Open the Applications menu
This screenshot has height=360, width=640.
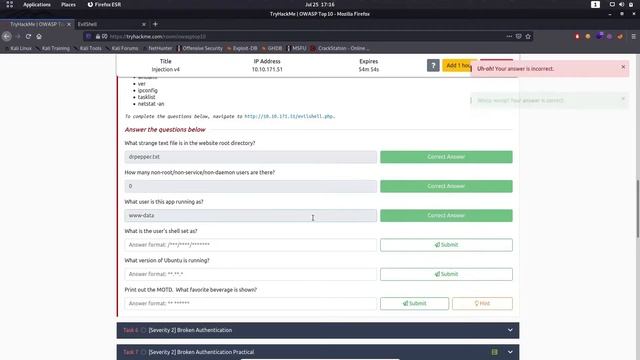point(37,4)
